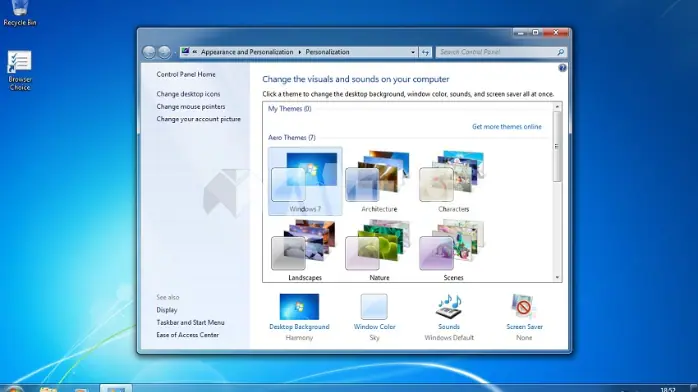The height and width of the screenshot is (392, 698).
Task: Open Control Panel Home link
Action: (x=186, y=74)
